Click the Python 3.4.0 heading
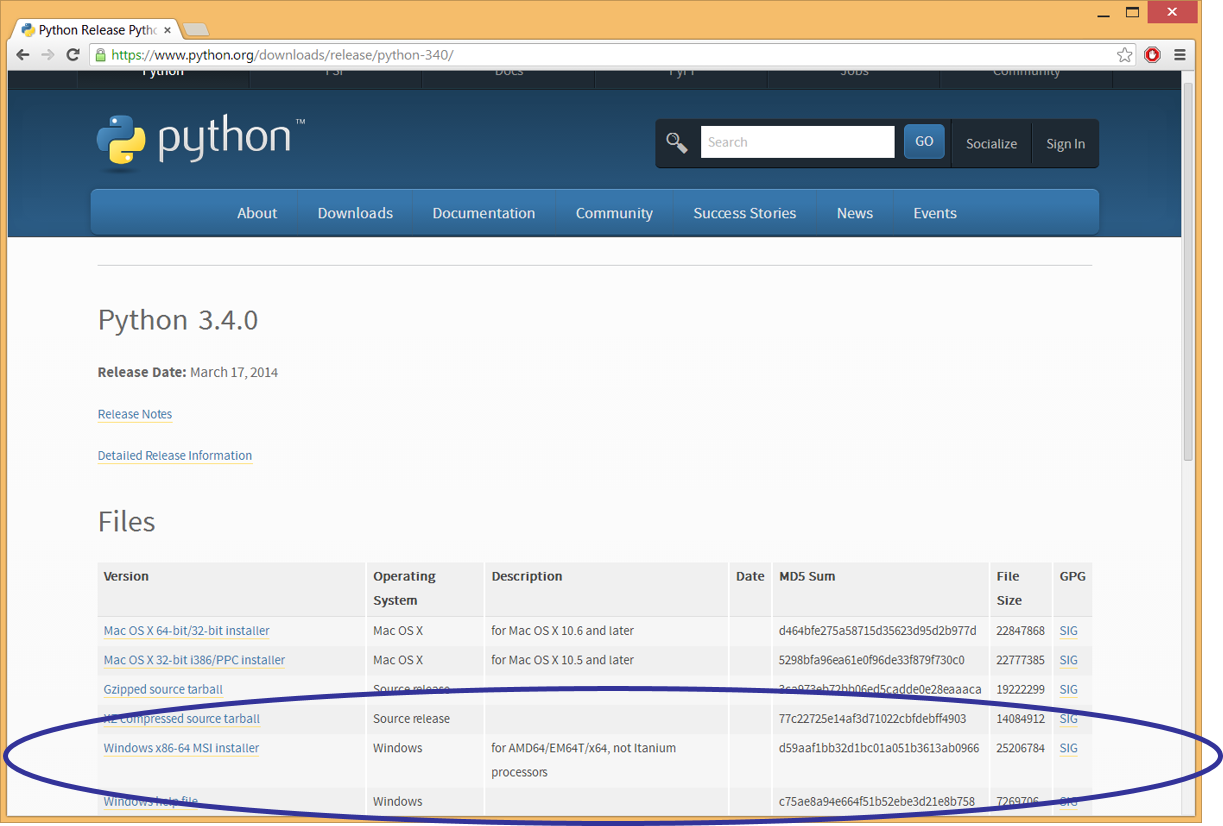This screenshot has width=1223, height=826. coord(178,320)
